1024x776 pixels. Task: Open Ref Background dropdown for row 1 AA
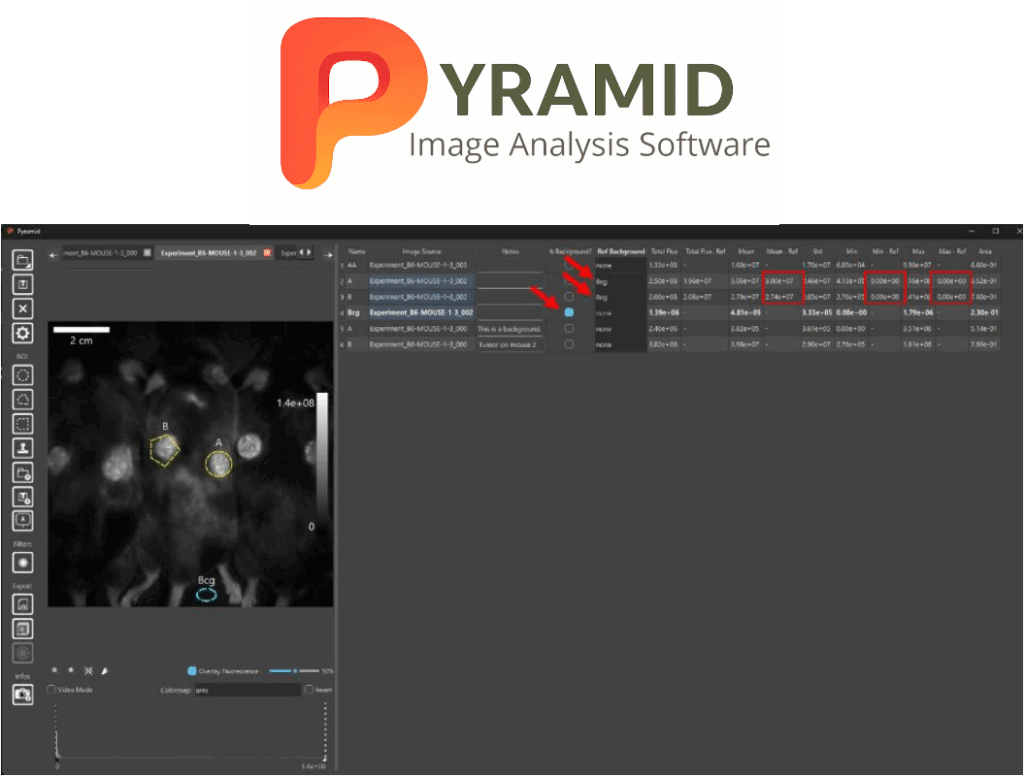pyautogui.click(x=620, y=265)
